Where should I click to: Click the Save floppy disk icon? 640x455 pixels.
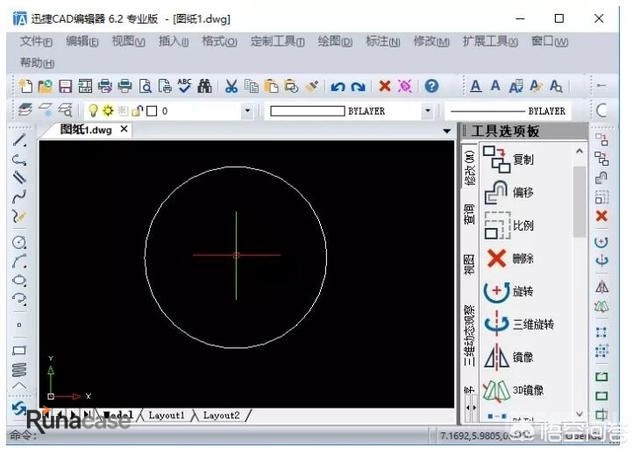65,86
